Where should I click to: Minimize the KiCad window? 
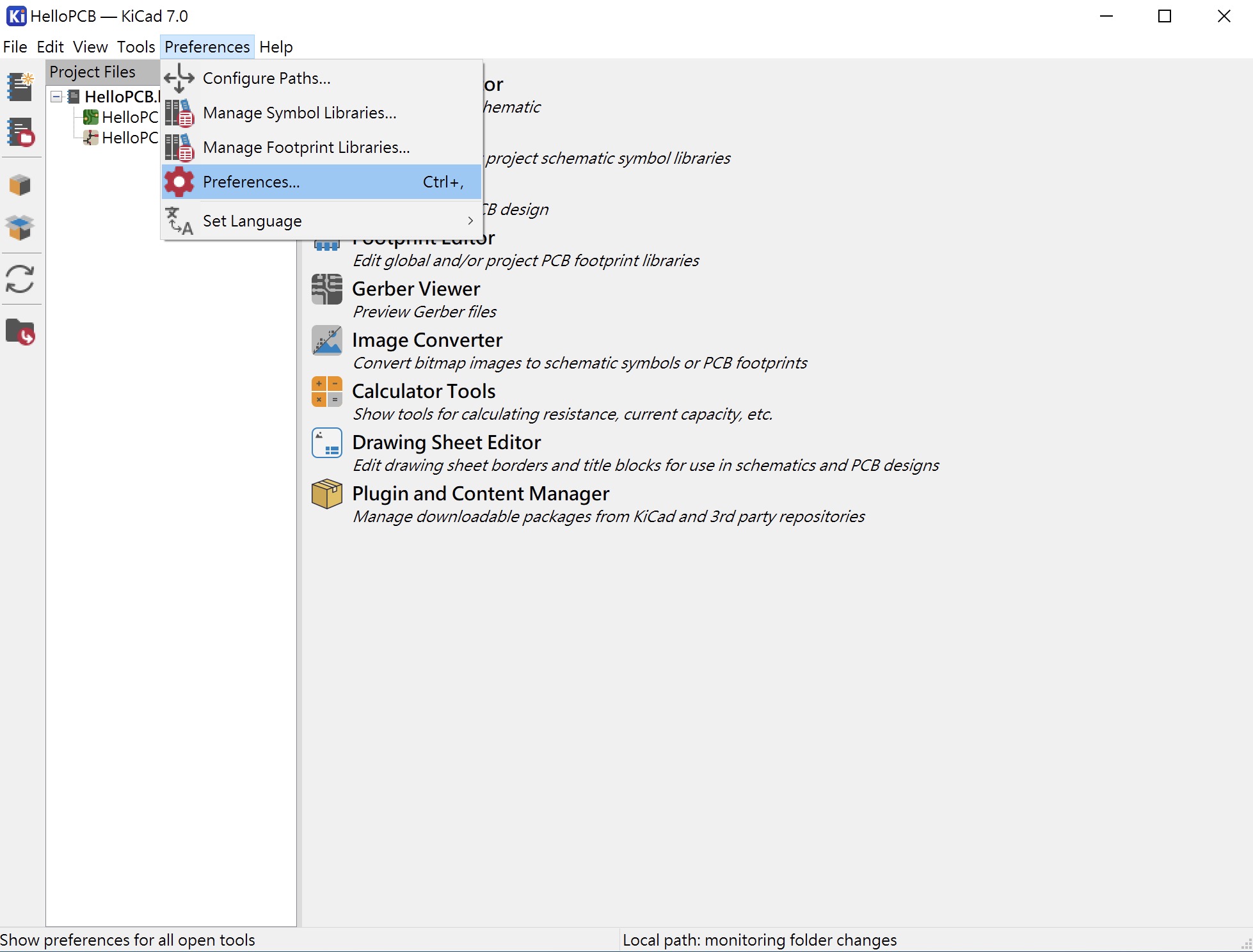click(1106, 16)
